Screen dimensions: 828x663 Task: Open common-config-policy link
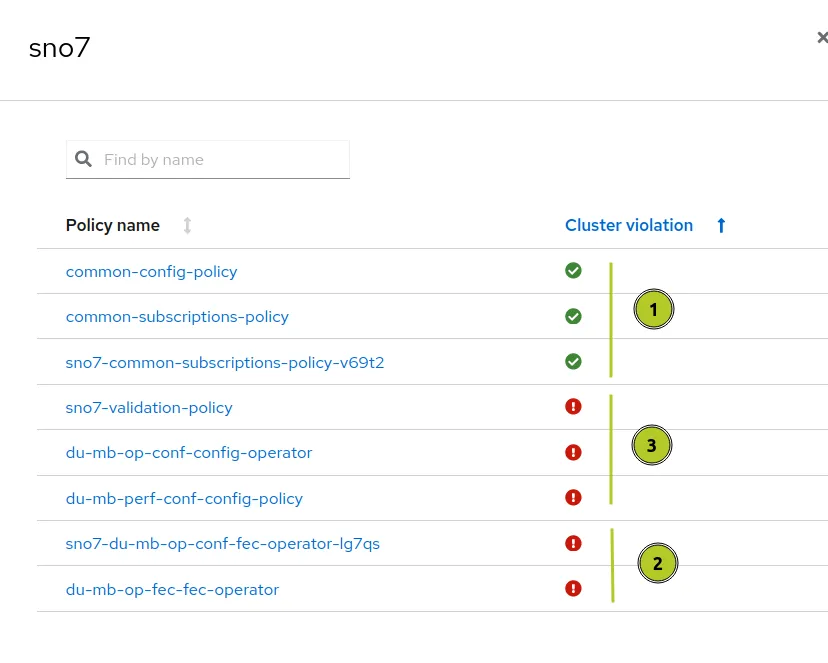[152, 272]
